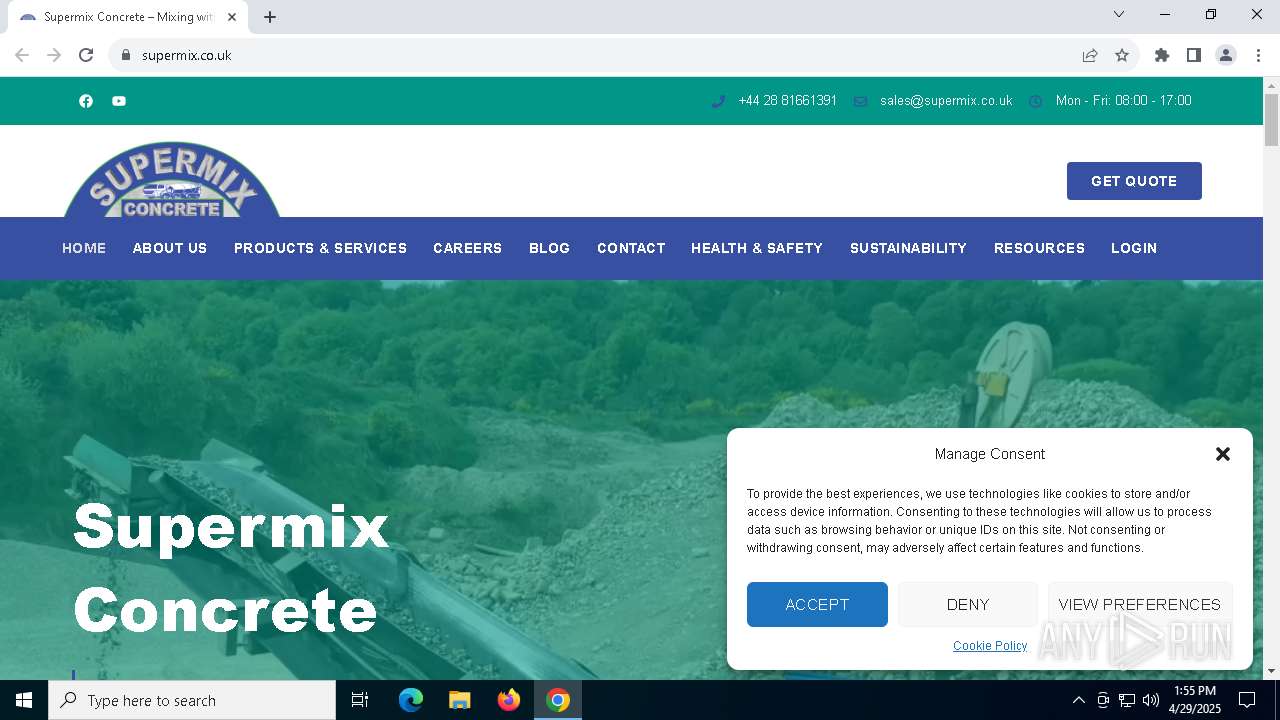Open Sustainability menu item
This screenshot has width=1280, height=720.
[x=908, y=248]
